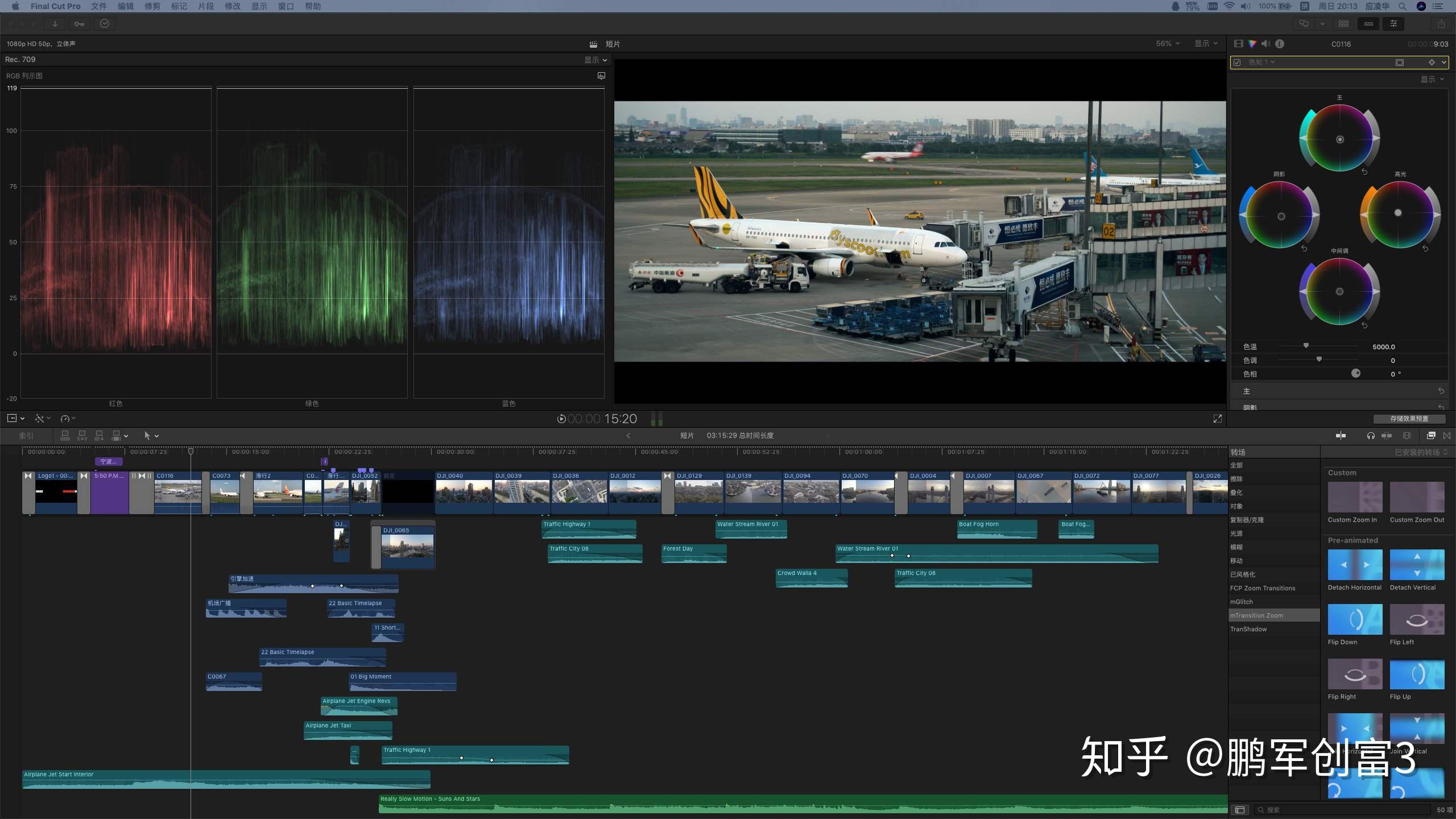Viewport: 1456px width, 819px height.
Task: Open the 已安装的转场 popup menu
Action: (1420, 453)
